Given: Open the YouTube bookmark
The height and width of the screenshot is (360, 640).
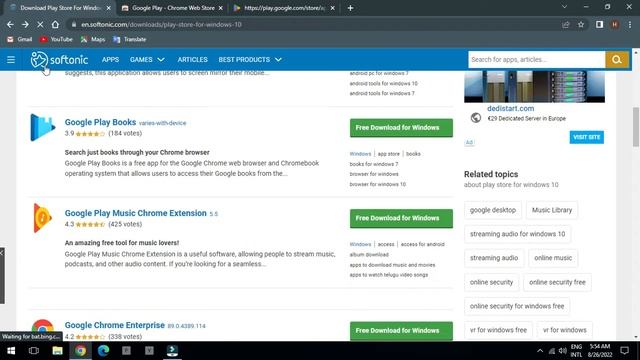Looking at the screenshot, I should tap(56, 39).
